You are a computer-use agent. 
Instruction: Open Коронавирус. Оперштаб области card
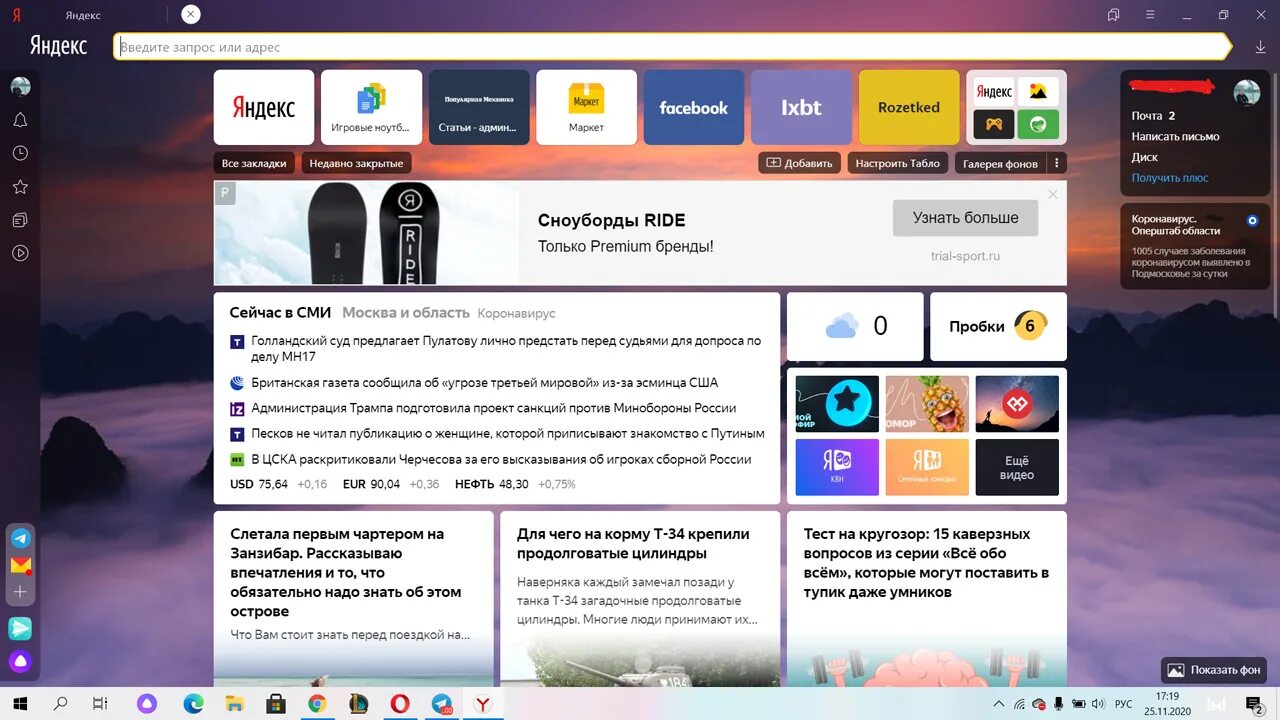pyautogui.click(x=1195, y=247)
